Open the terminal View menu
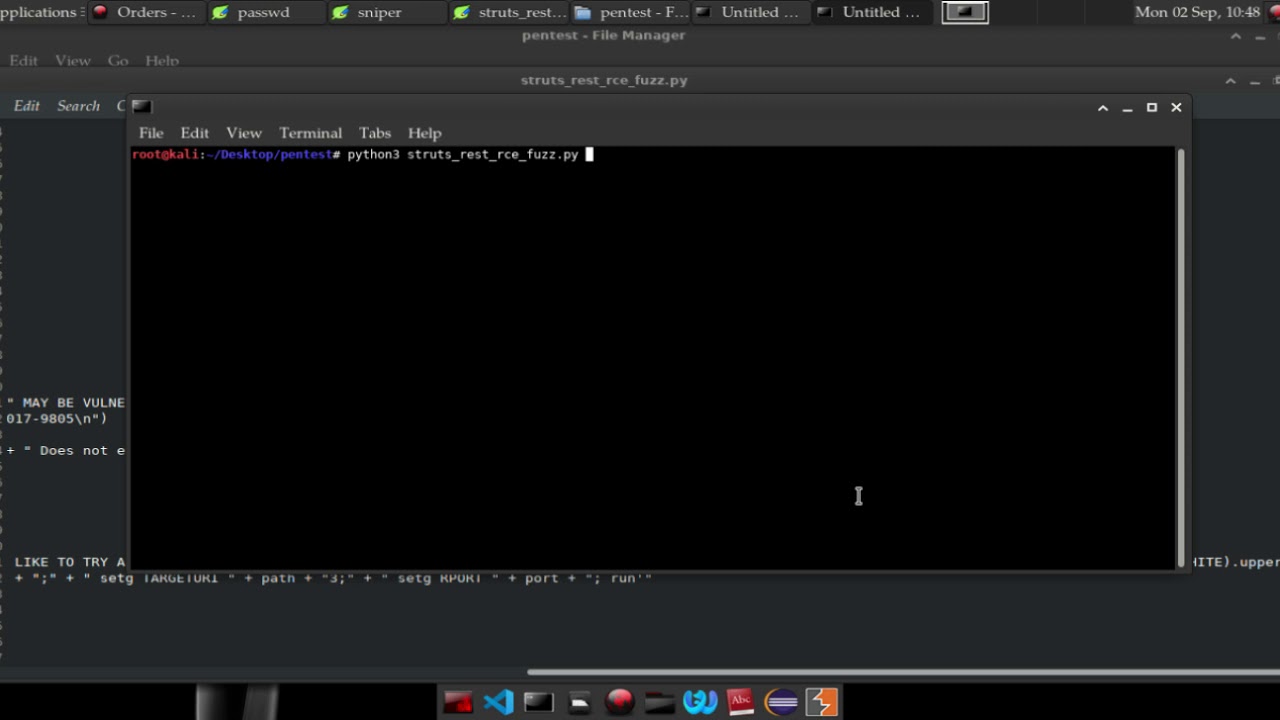 [243, 133]
